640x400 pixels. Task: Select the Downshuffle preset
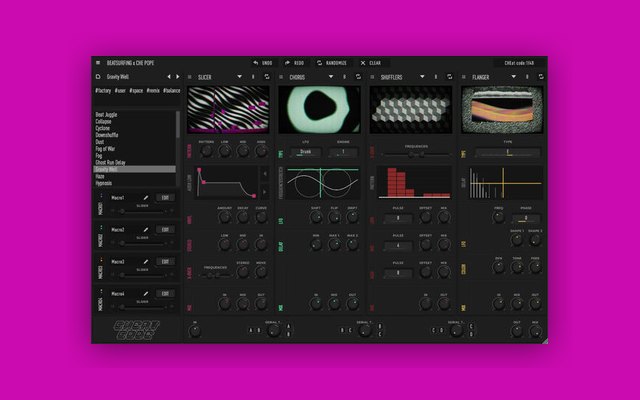pos(107,135)
